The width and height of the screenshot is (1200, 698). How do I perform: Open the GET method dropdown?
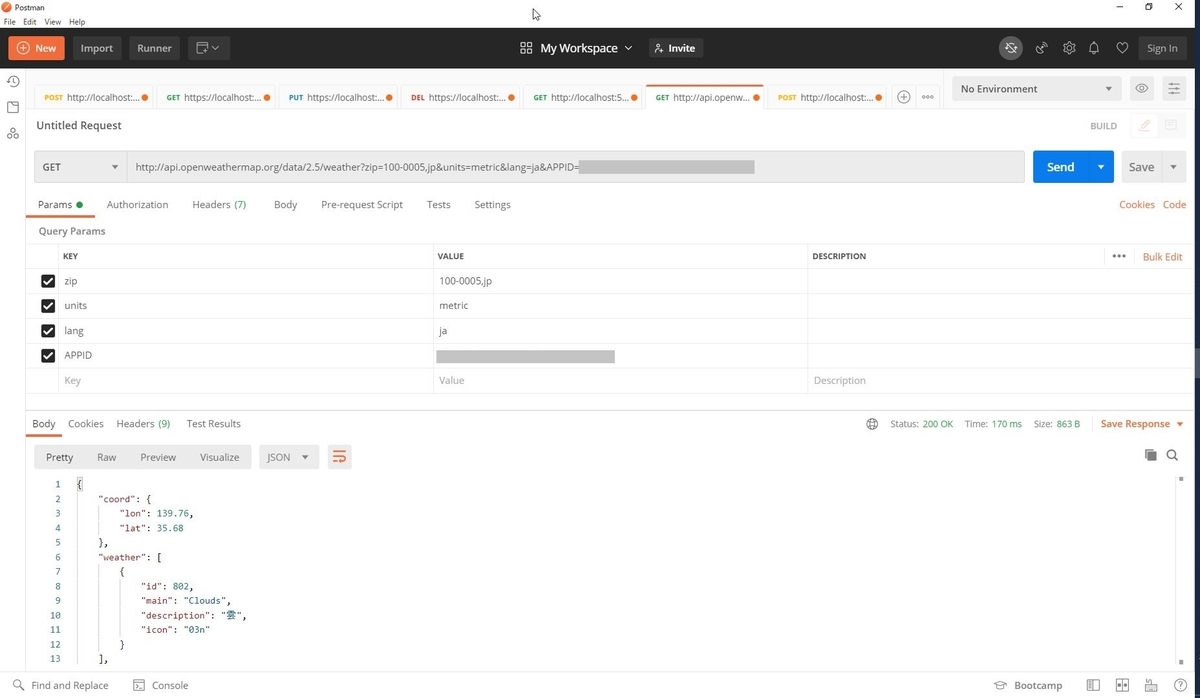(x=80, y=167)
